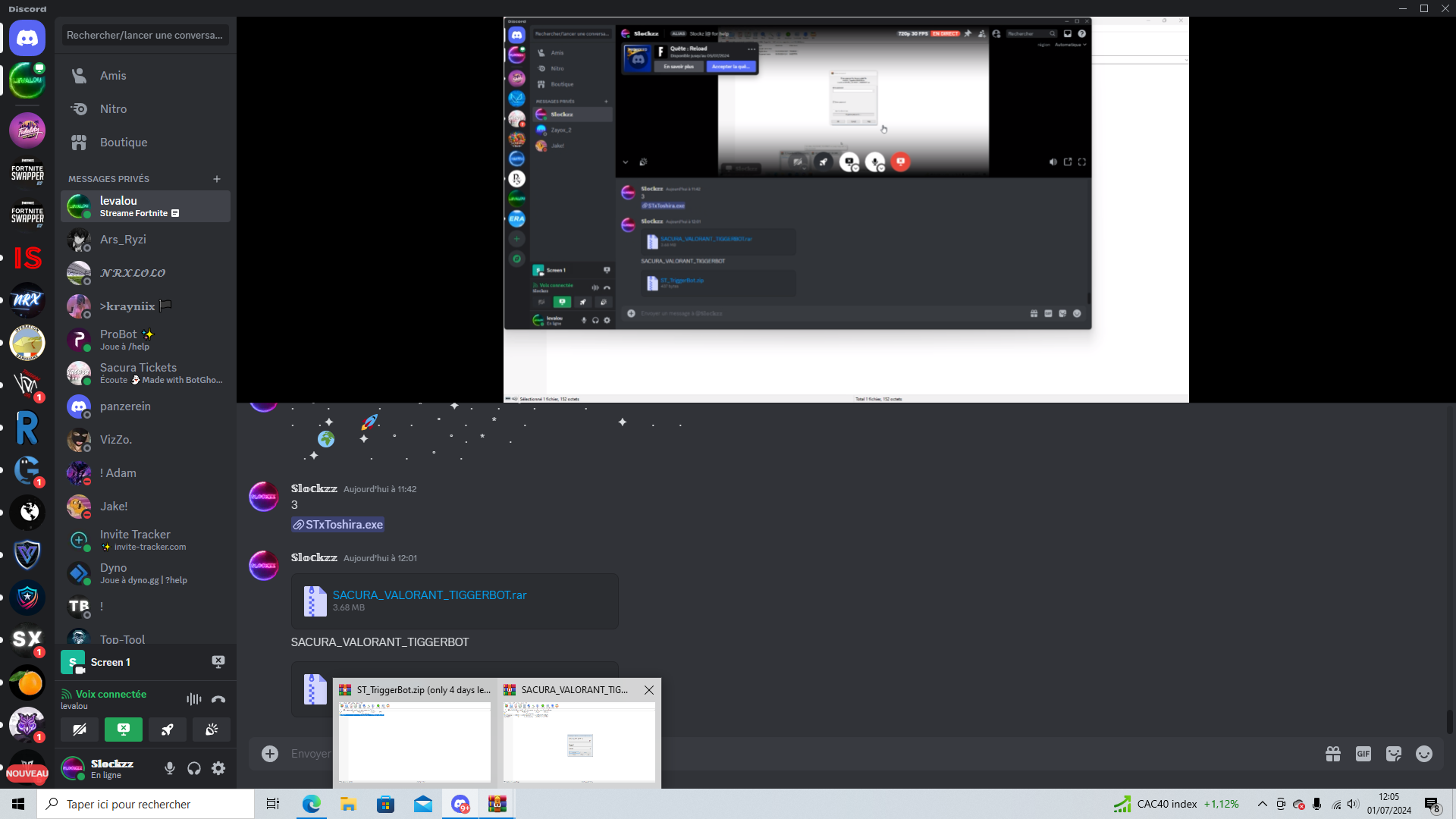Open noise suppression options
Screen dimensions: 1456x819
click(194, 699)
